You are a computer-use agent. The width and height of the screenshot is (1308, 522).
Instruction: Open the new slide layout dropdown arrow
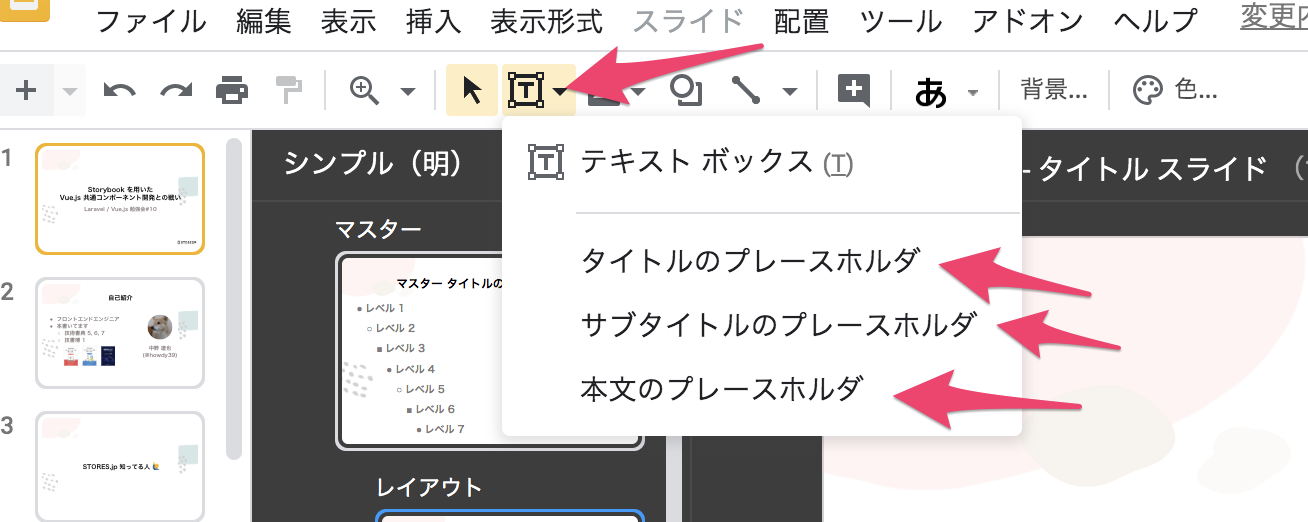[69, 92]
